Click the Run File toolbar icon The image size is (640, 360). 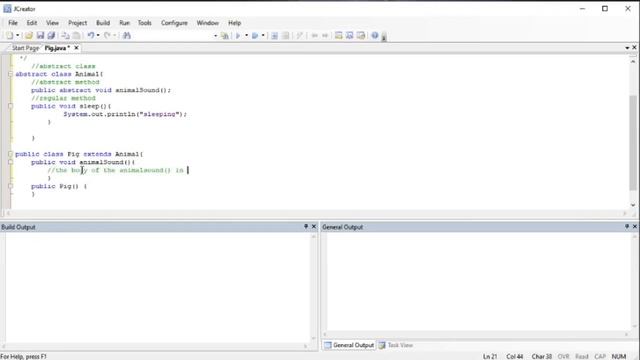[x=255, y=36]
